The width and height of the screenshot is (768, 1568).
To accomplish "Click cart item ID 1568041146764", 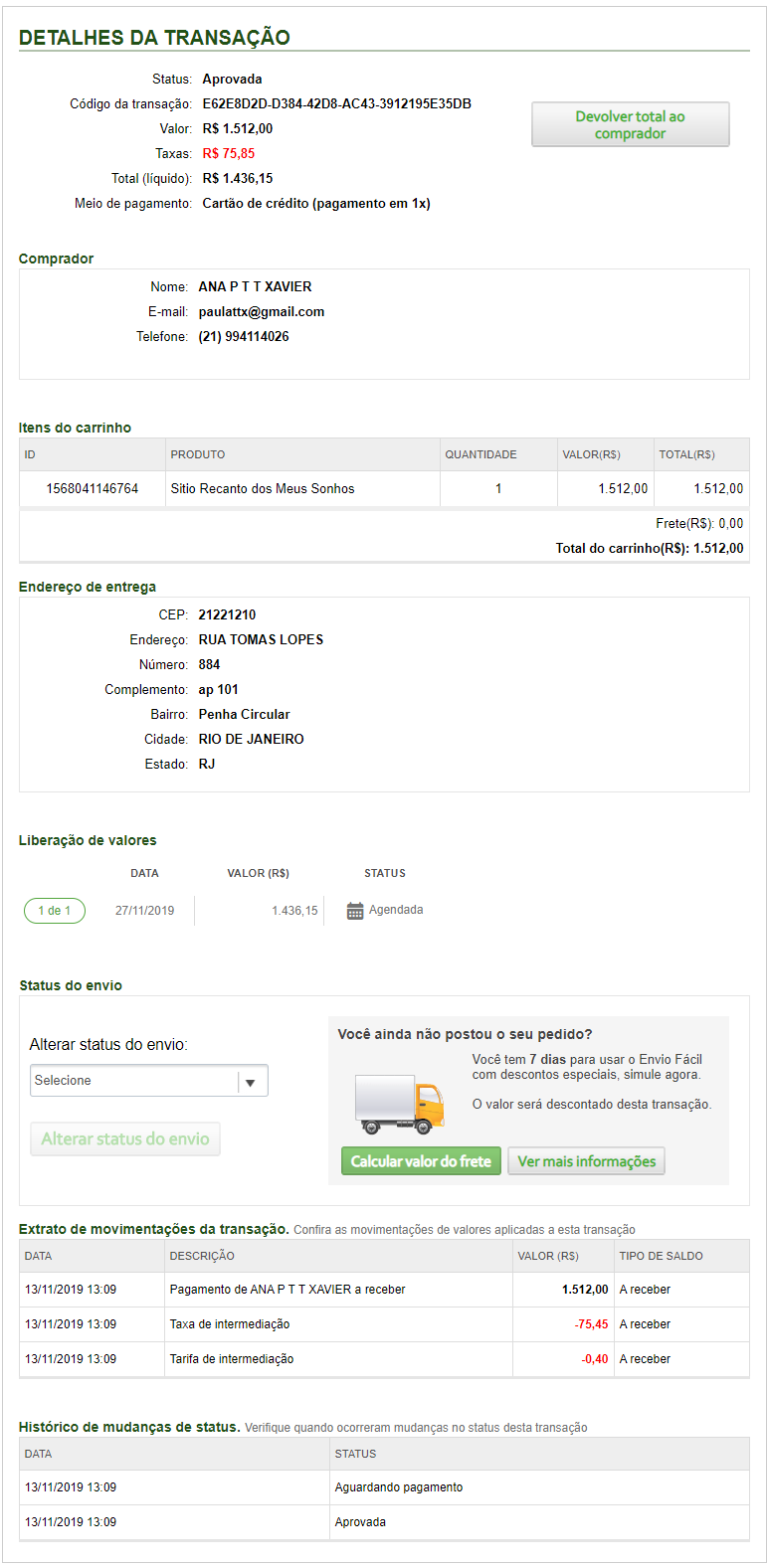I will (x=93, y=489).
